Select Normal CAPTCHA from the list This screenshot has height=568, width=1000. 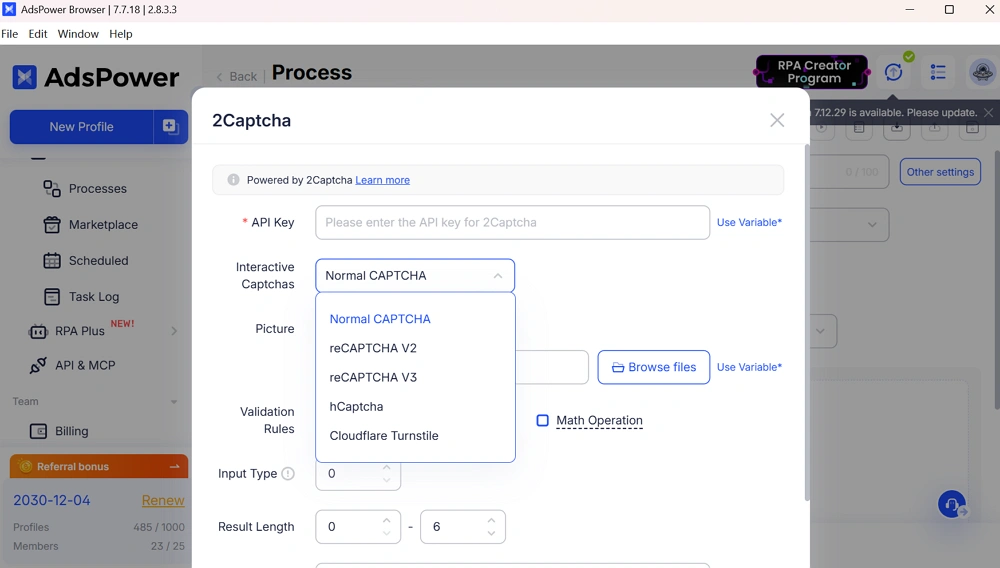pyautogui.click(x=380, y=319)
